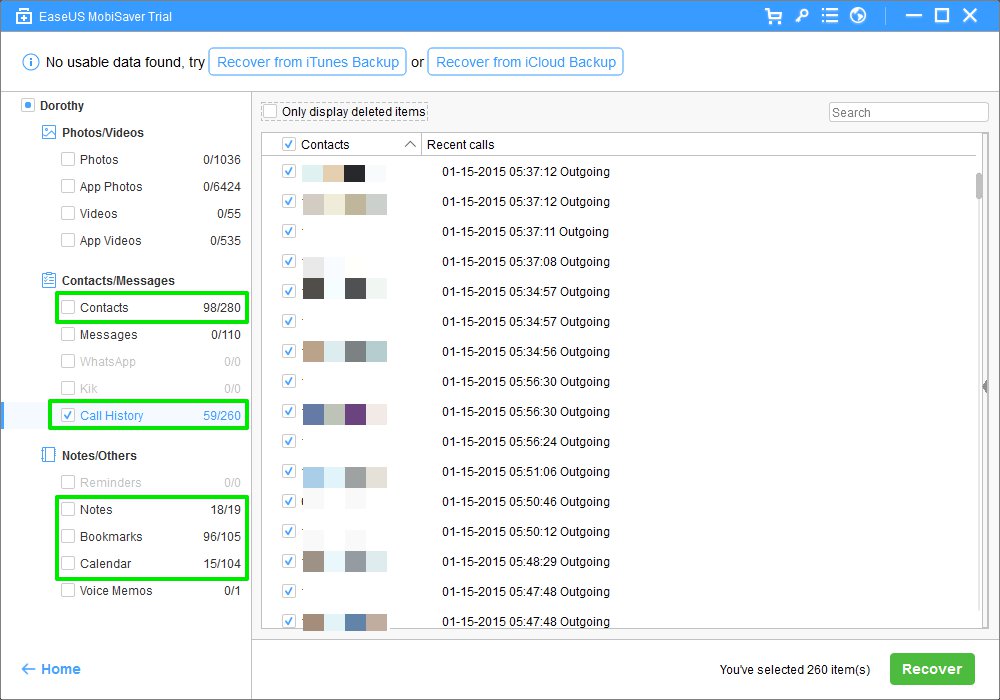
Task: Select Voice Memos in the sidebar
Action: (x=116, y=591)
